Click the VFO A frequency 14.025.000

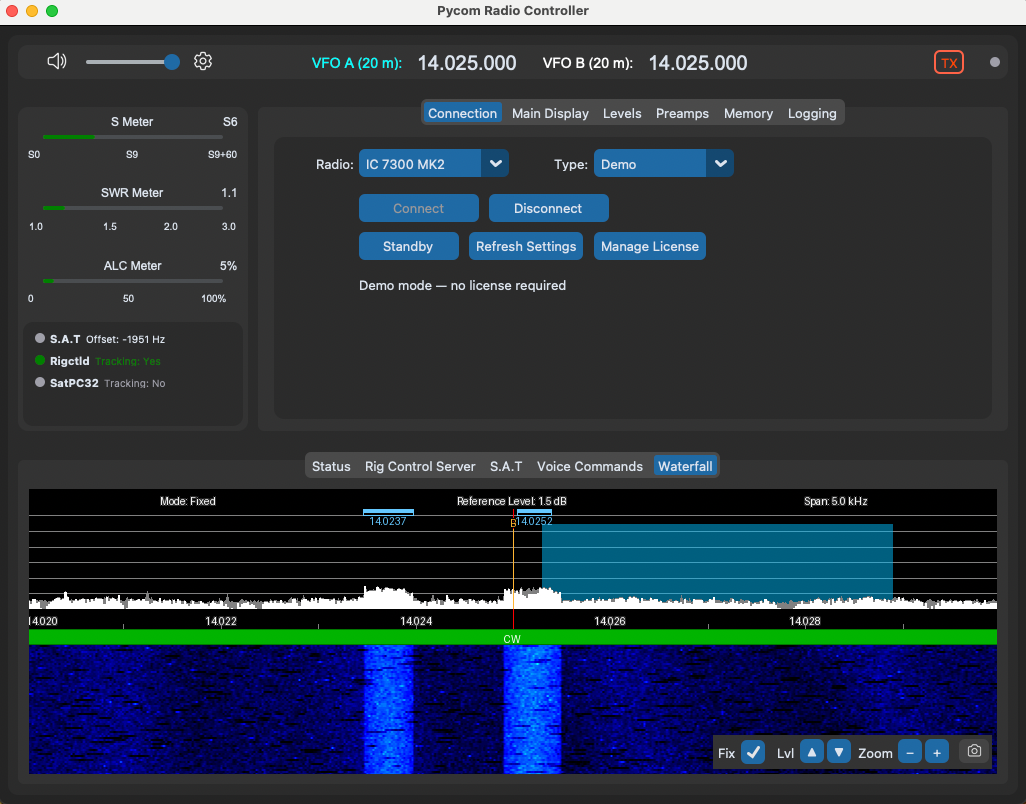click(467, 63)
